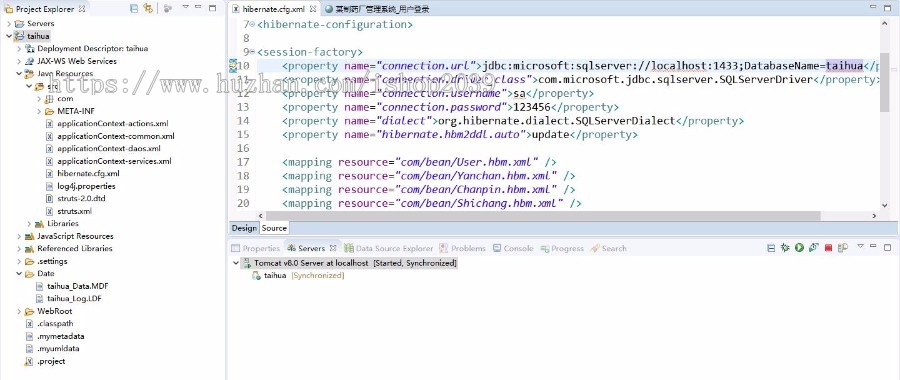Maximize the Project Explorer view

pyautogui.click(x=212, y=8)
